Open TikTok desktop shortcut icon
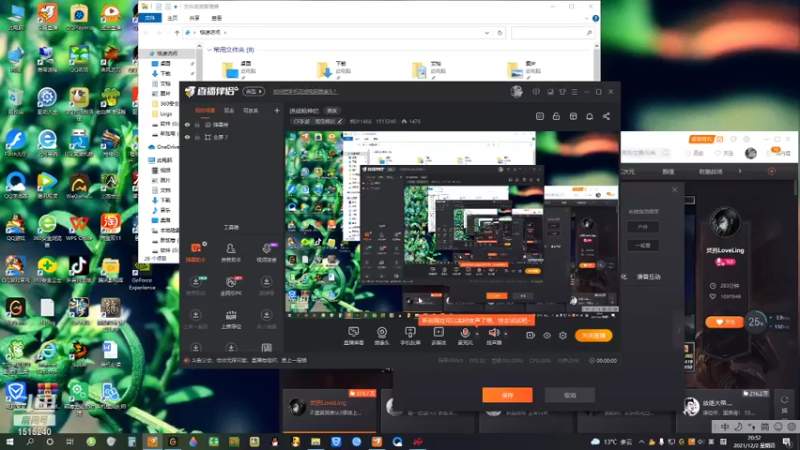 [x=79, y=269]
